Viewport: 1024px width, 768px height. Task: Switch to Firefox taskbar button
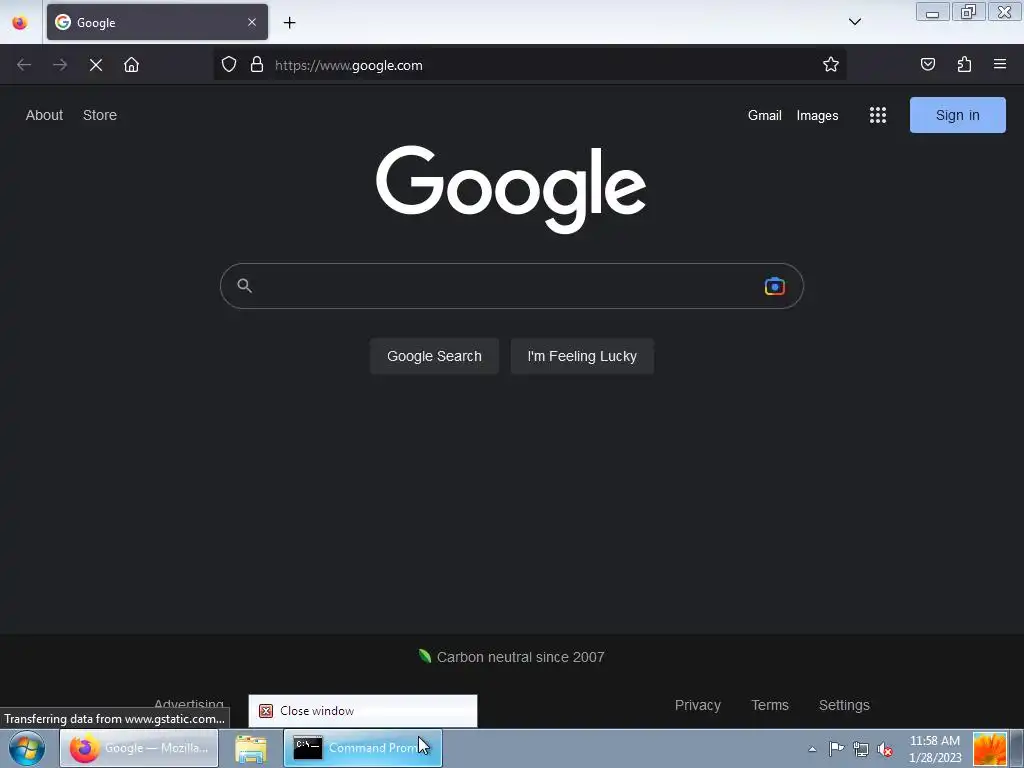click(x=139, y=748)
